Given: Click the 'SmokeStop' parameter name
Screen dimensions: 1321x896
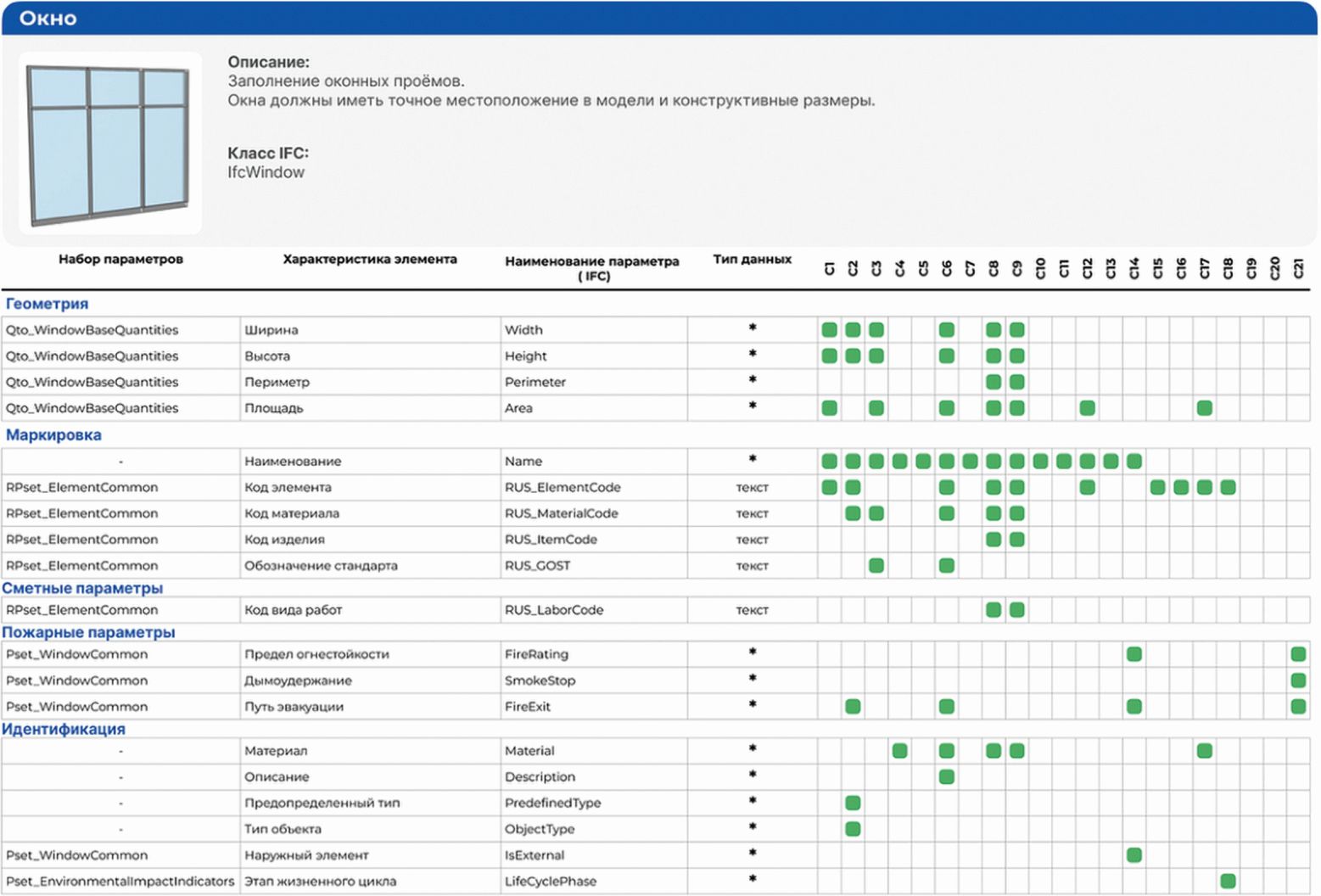Looking at the screenshot, I should pyautogui.click(x=540, y=680).
